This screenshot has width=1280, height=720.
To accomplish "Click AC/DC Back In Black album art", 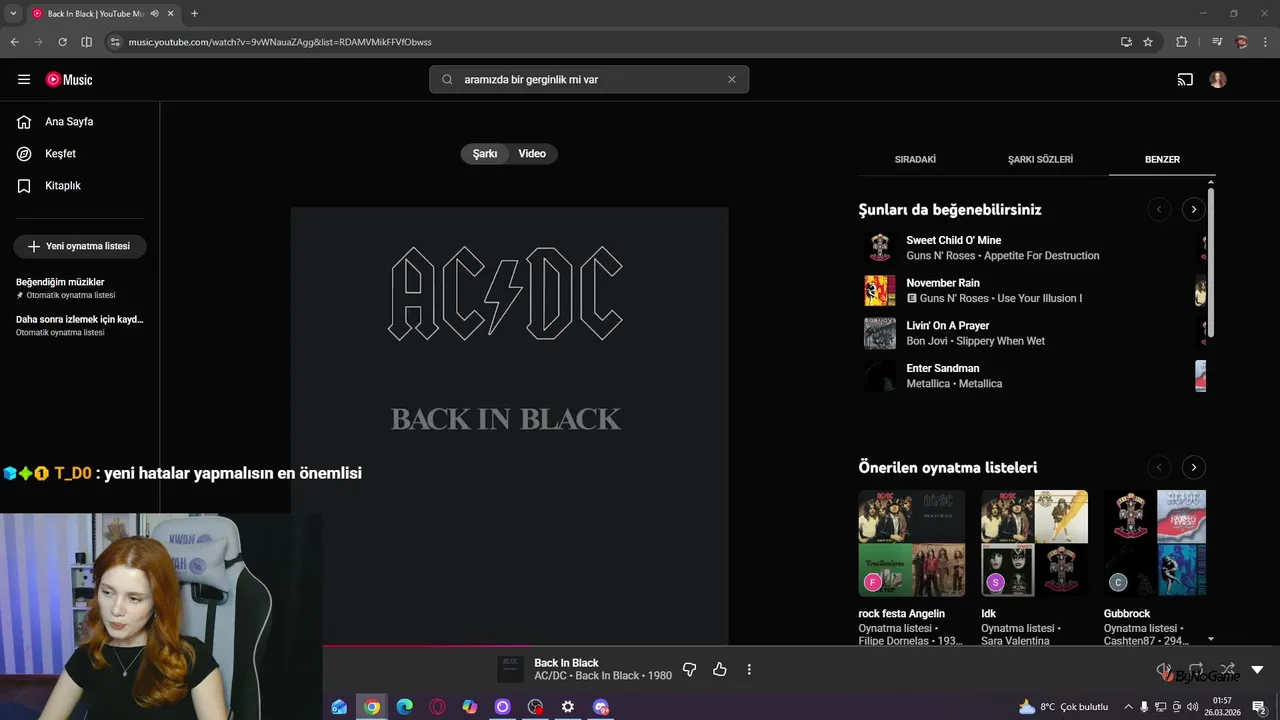I will 509,425.
